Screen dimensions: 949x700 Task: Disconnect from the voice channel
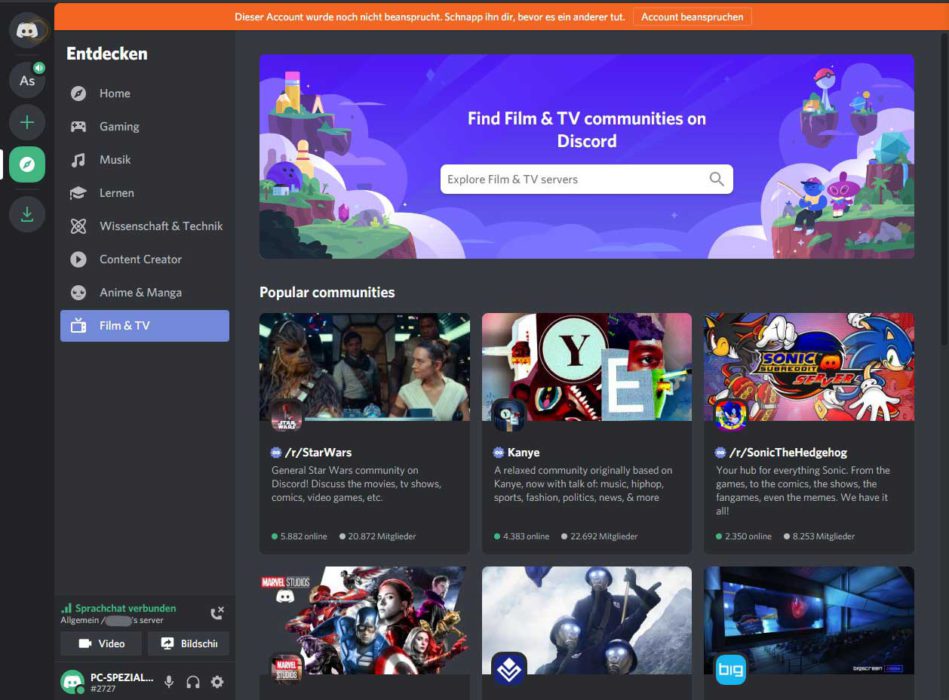click(x=217, y=613)
